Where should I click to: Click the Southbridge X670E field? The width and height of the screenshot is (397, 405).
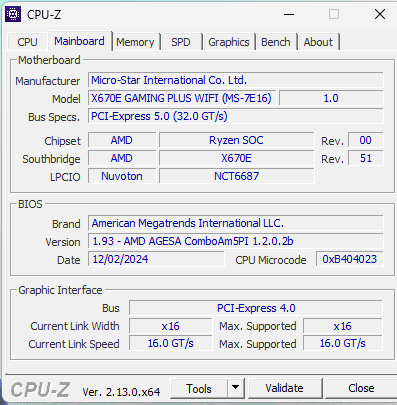point(236,158)
